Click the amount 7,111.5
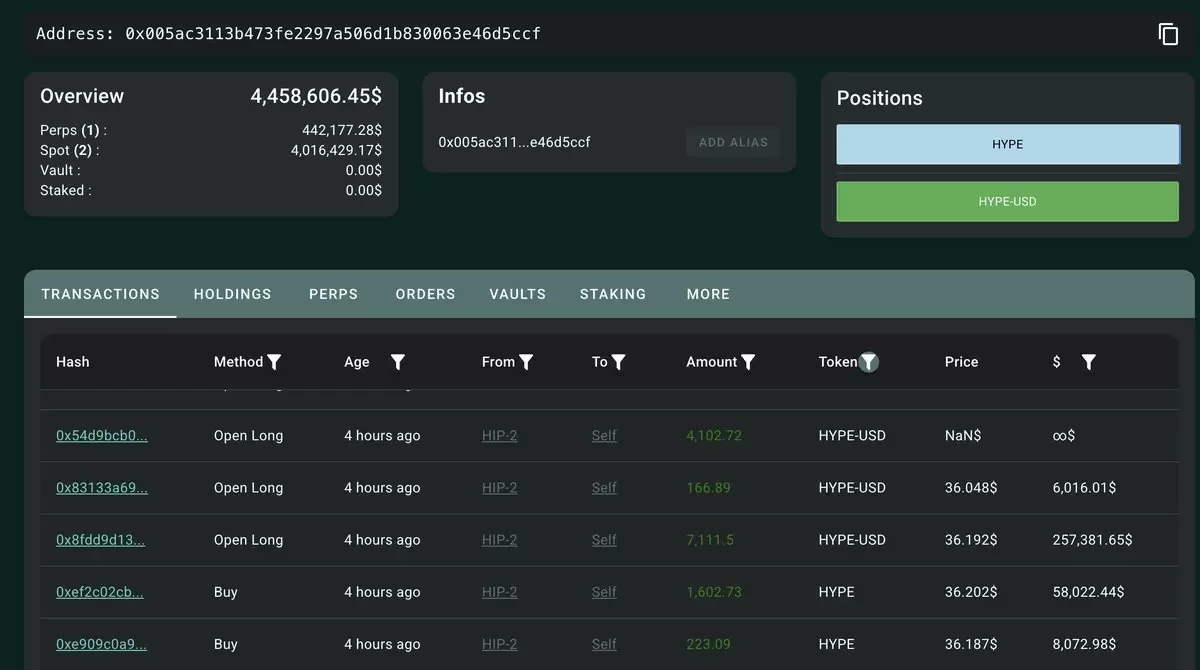The image size is (1200, 670). point(710,540)
